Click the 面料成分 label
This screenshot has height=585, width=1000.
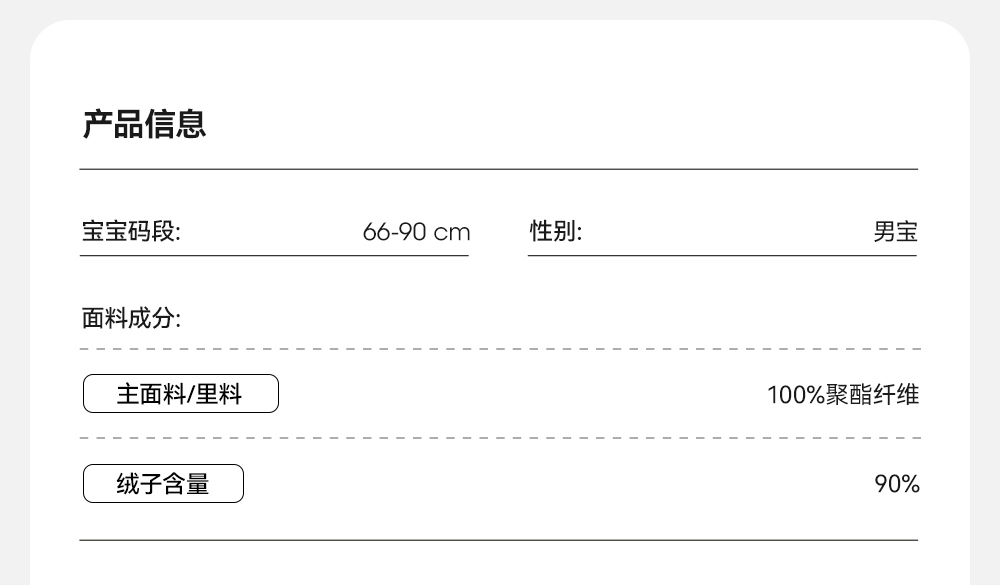(x=131, y=319)
